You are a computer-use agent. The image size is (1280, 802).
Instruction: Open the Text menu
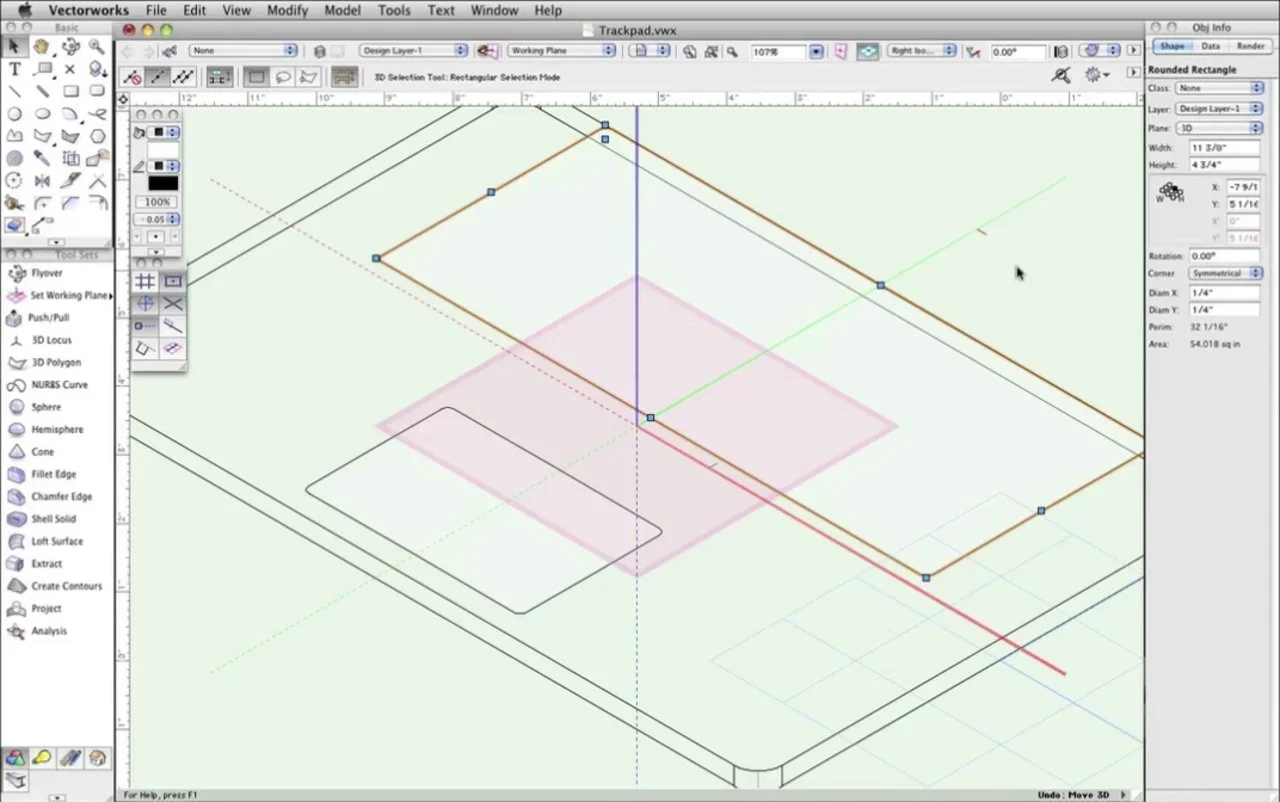pos(441,10)
